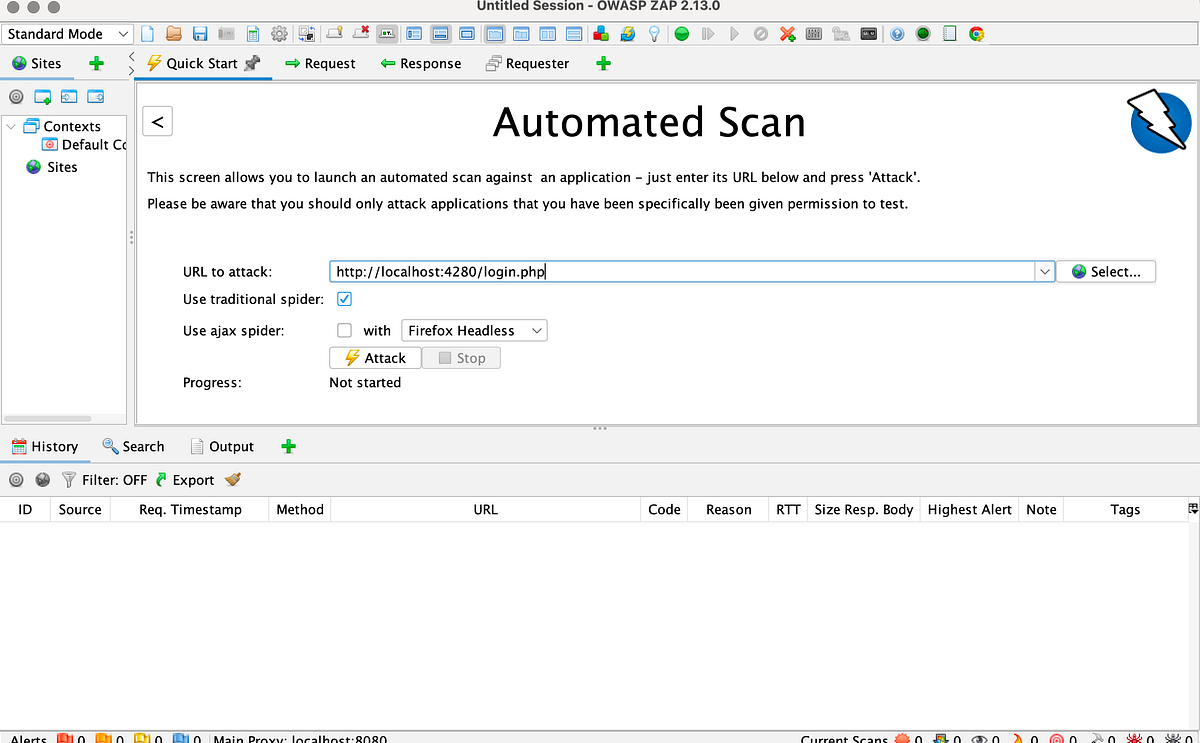Image resolution: width=1200 pixels, height=743 pixels.
Task: Start a new session with the blank page icon
Action: click(x=147, y=33)
